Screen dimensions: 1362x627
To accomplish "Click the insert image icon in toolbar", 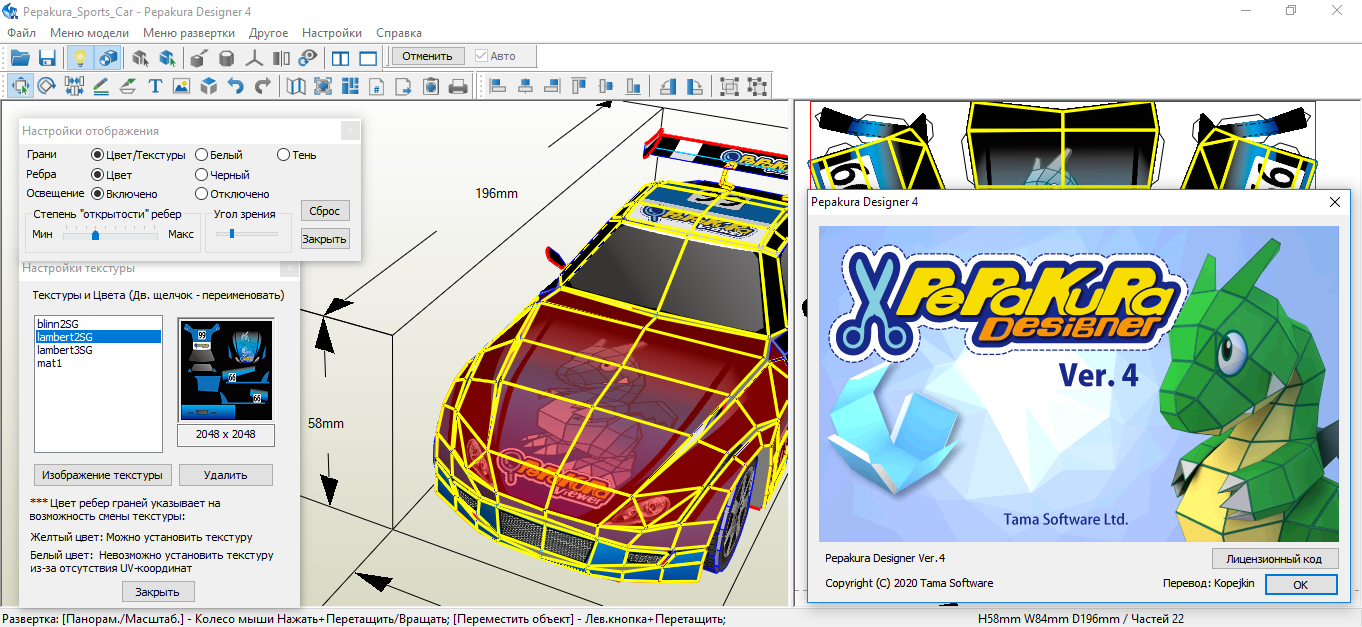I will click(181, 86).
